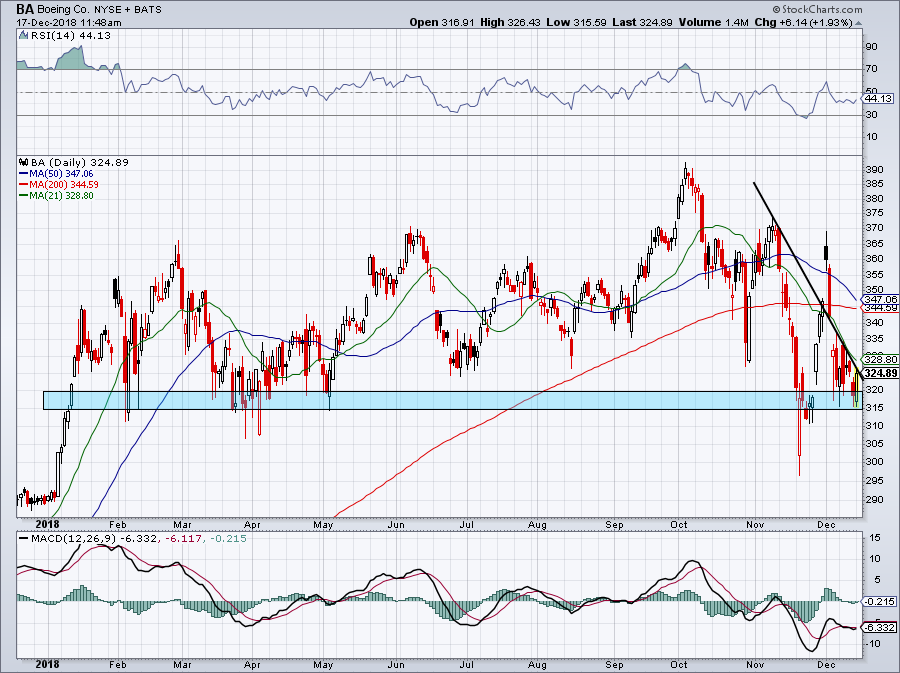Viewport: 900px width, 673px height.
Task: Click the 'Low 315.59' header value
Action: (x=577, y=22)
